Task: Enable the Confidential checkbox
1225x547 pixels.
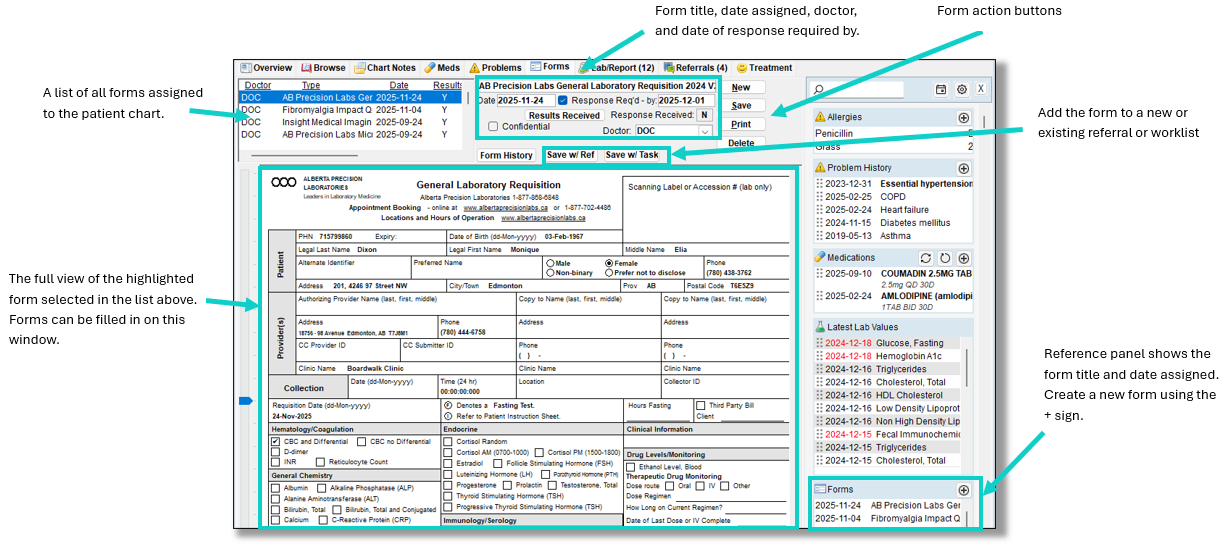Action: 493,127
